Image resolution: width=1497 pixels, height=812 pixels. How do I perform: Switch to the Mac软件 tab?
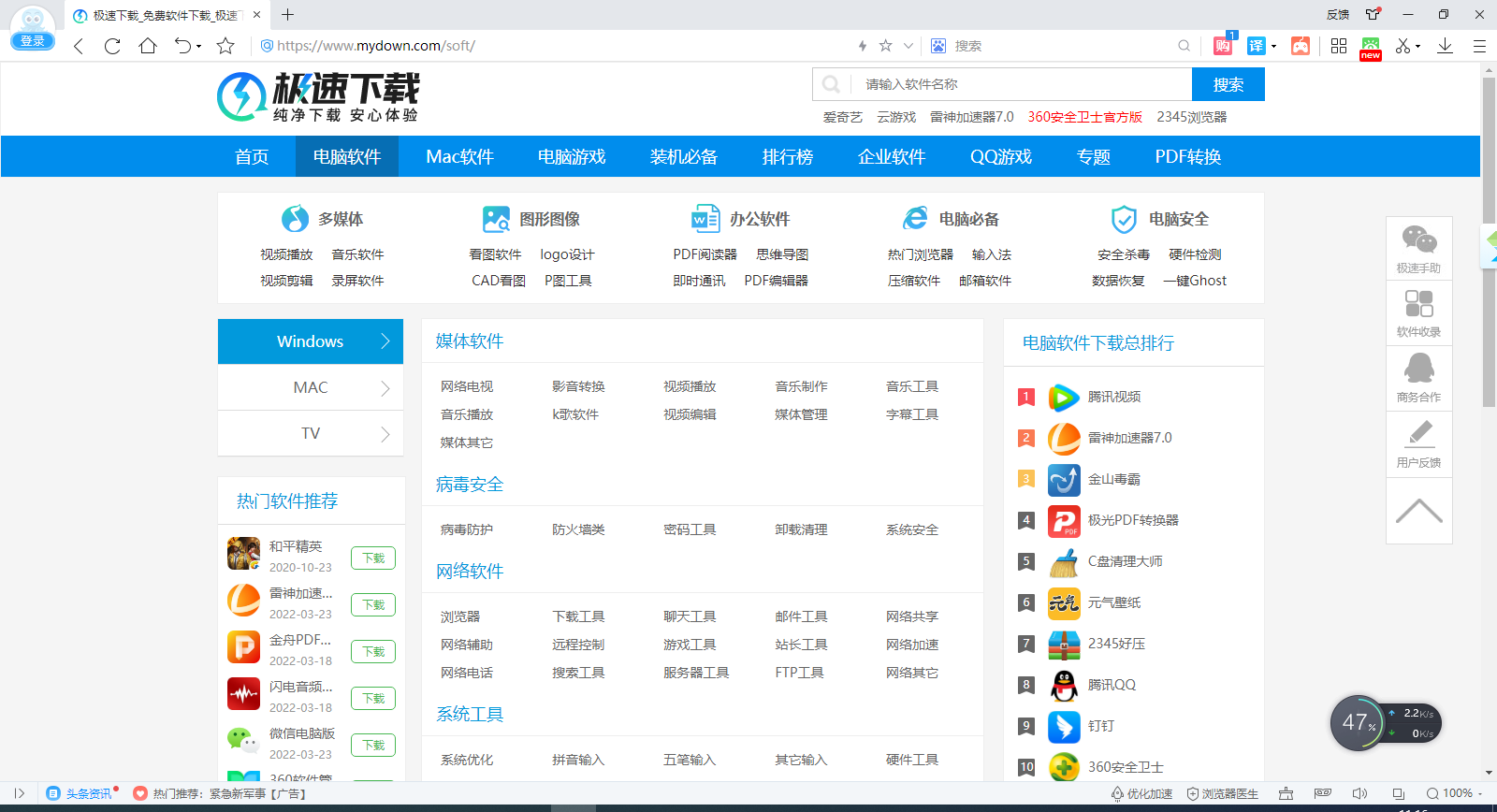(x=459, y=156)
